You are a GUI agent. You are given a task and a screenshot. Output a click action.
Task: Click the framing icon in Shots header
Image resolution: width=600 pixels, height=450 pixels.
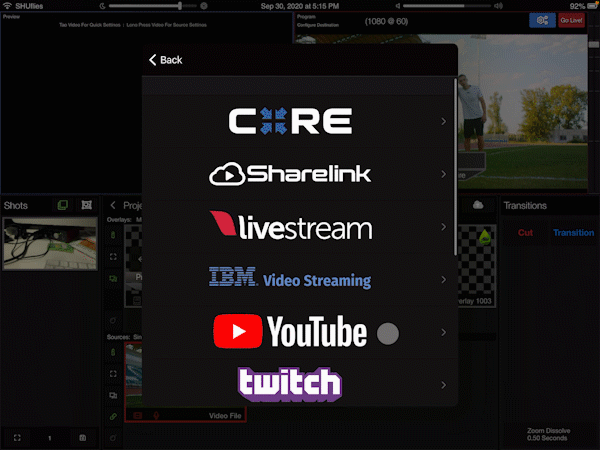(x=87, y=205)
